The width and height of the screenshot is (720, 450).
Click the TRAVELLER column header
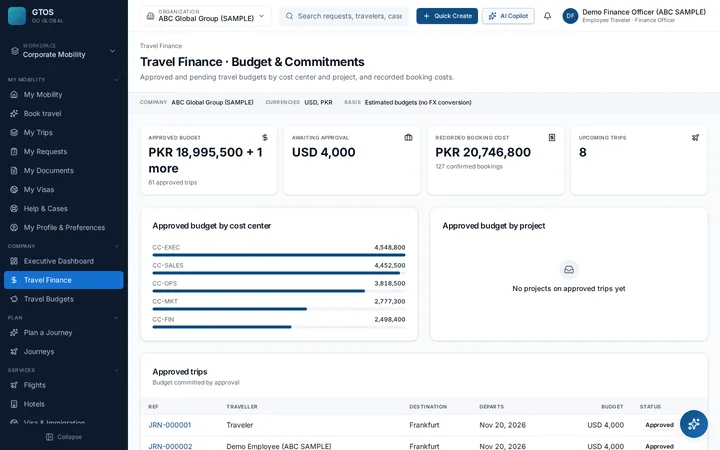coord(242,407)
